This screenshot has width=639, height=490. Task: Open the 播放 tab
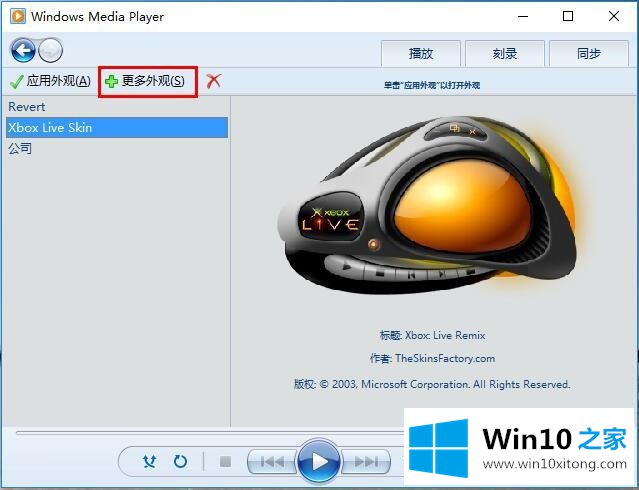click(421, 54)
